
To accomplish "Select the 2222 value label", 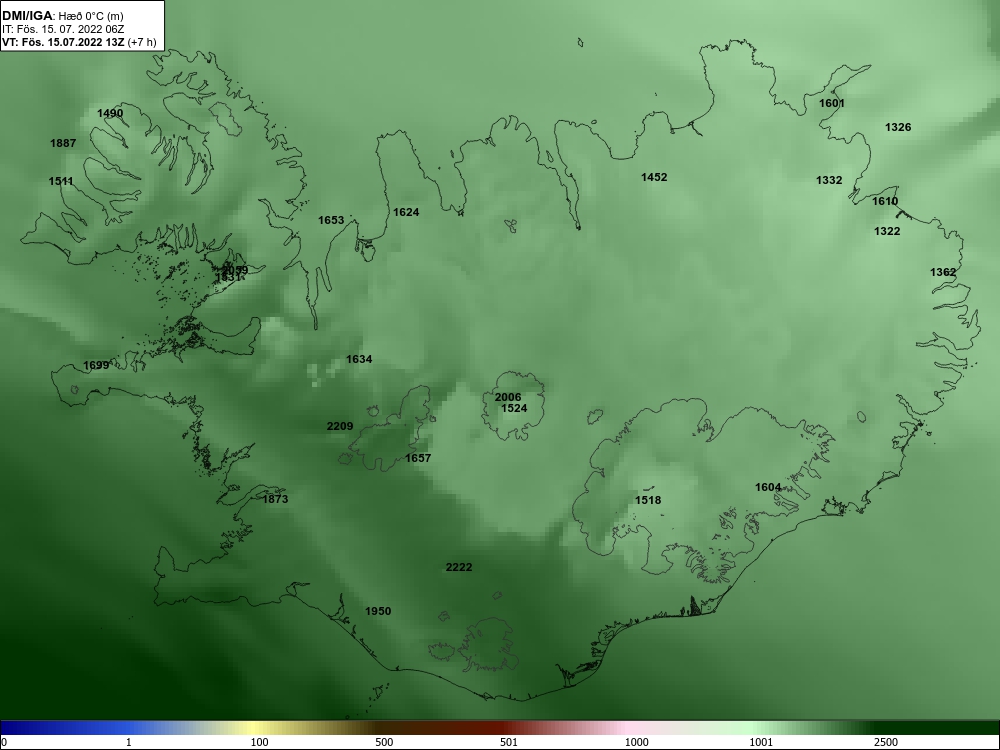I will (459, 568).
